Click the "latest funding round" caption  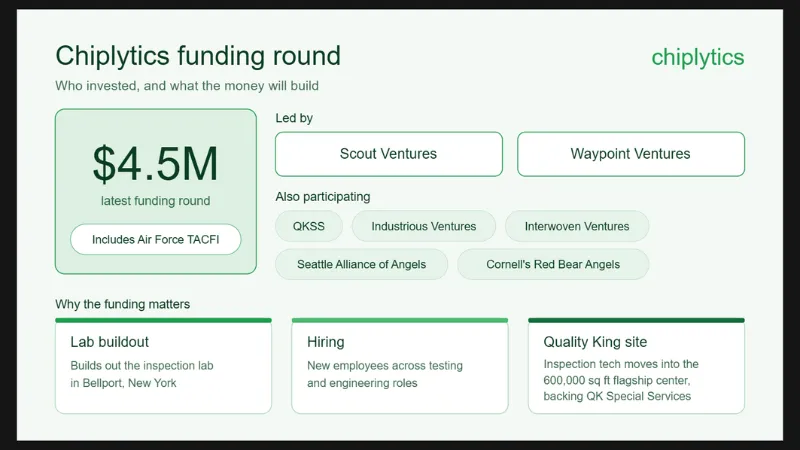156,201
